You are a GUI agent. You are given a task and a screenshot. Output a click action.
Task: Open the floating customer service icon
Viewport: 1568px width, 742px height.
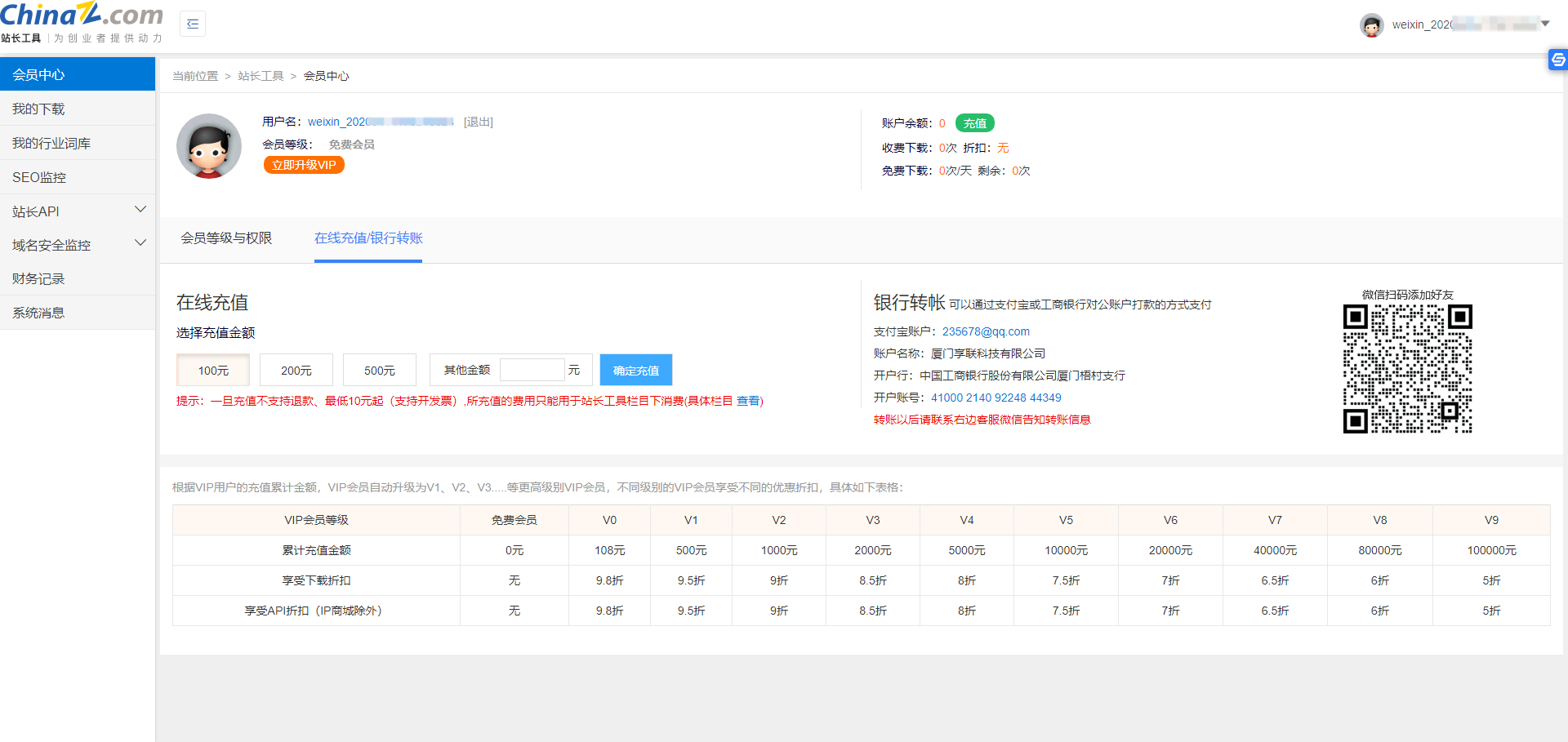[x=1558, y=60]
